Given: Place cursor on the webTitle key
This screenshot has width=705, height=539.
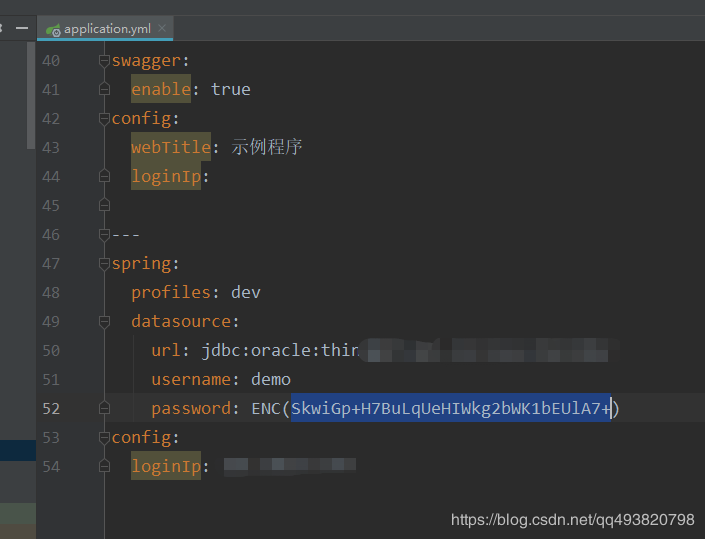Looking at the screenshot, I should coord(170,148).
